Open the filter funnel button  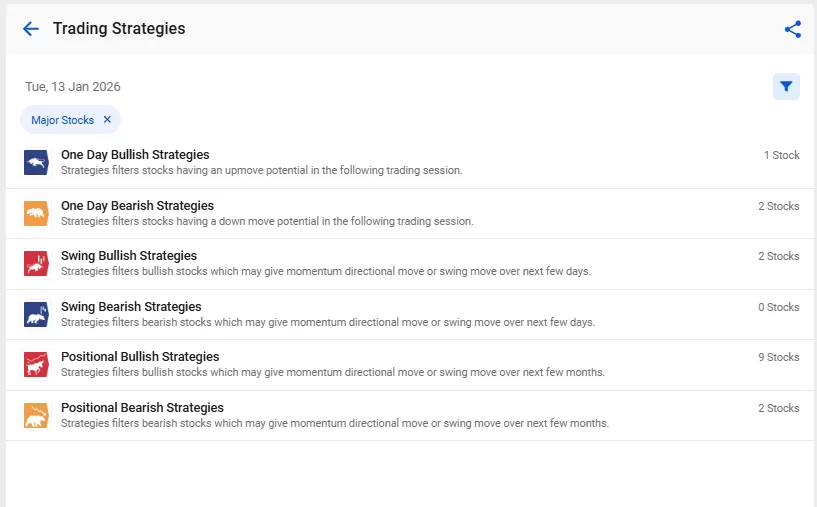click(x=786, y=86)
